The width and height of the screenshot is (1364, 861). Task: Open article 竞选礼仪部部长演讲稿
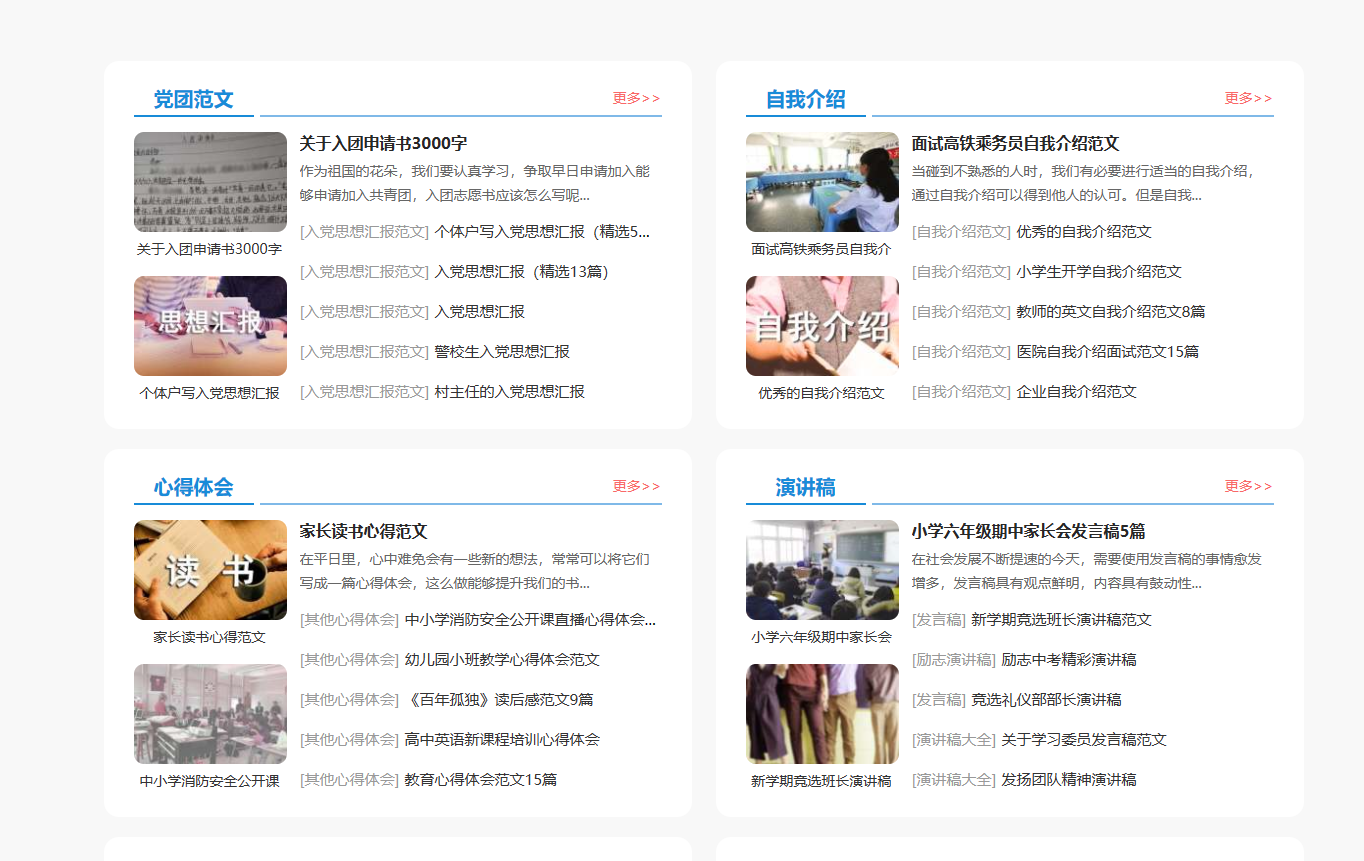click(1046, 700)
